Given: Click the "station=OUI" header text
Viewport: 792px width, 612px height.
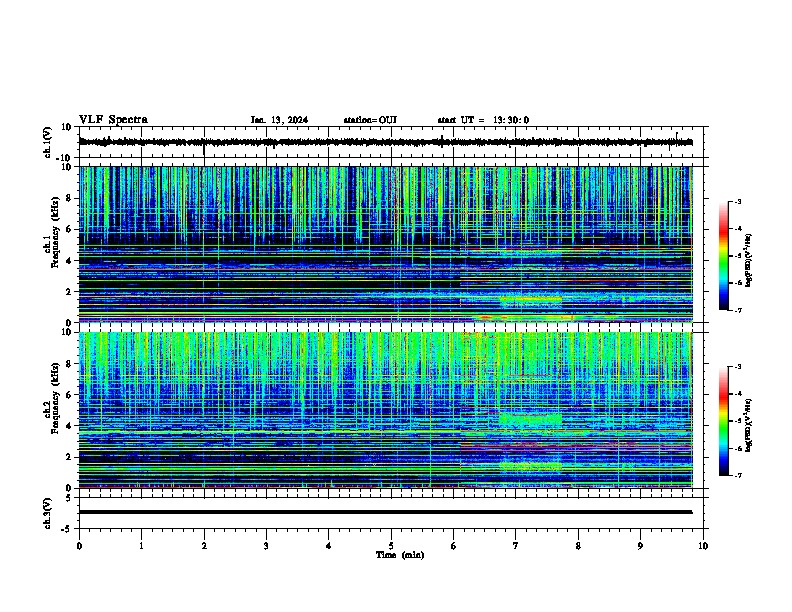Looking at the screenshot, I should [370, 120].
